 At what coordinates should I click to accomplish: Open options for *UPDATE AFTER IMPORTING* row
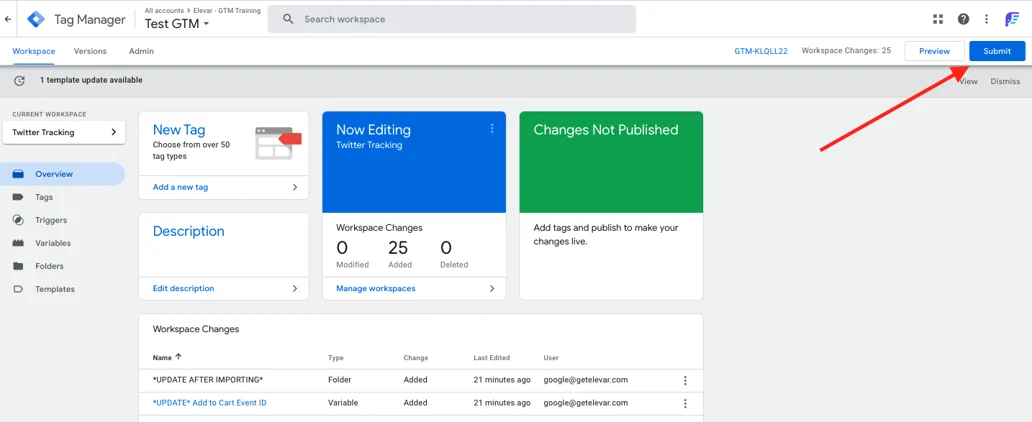pos(685,381)
